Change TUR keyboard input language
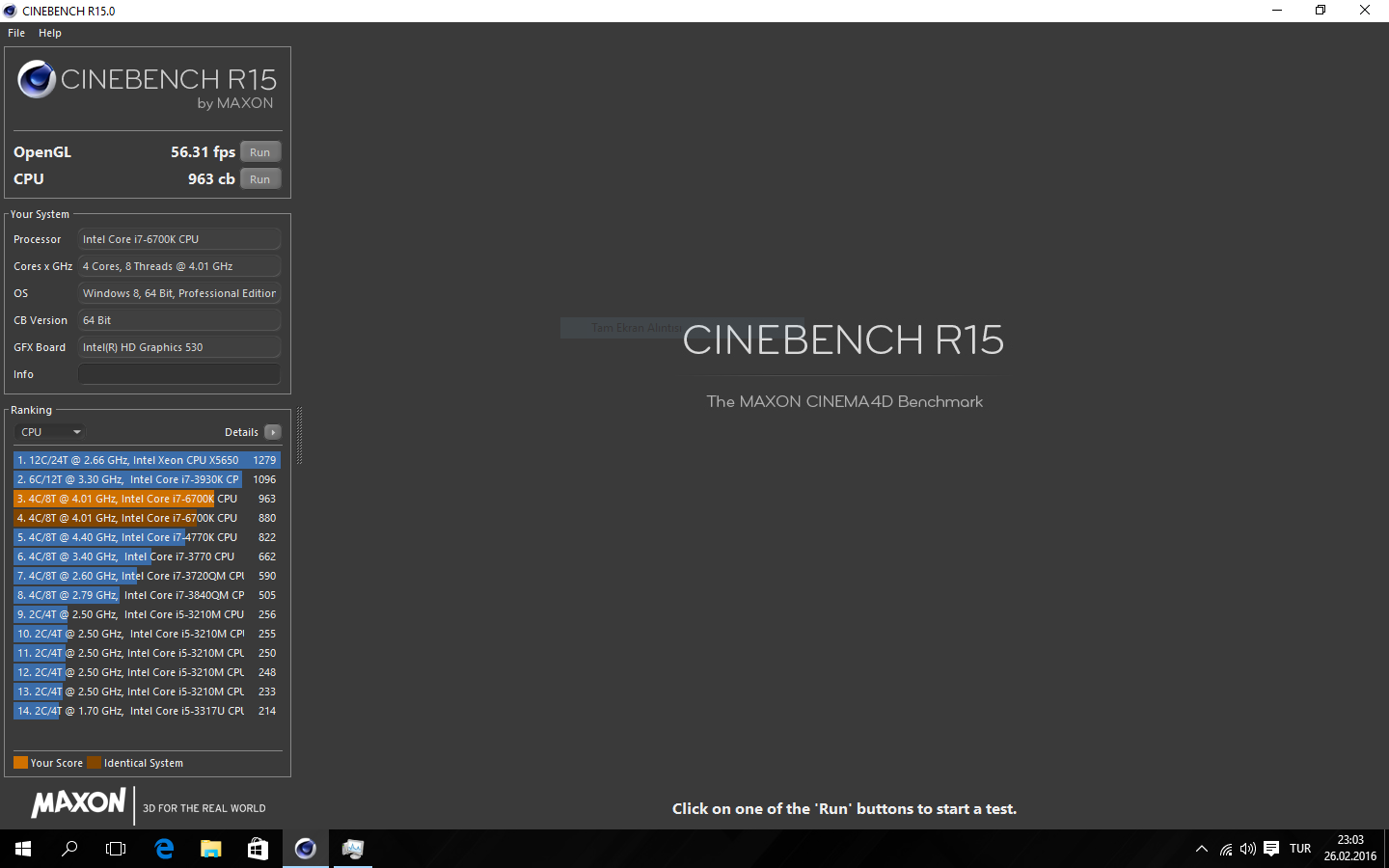The image size is (1389, 868). (1300, 849)
